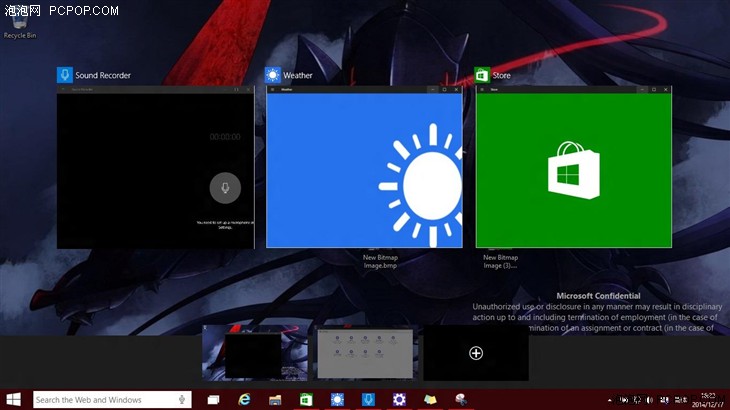The width and height of the screenshot is (730, 410).
Task: Open Internet Explorer from the taskbar
Action: (245, 400)
